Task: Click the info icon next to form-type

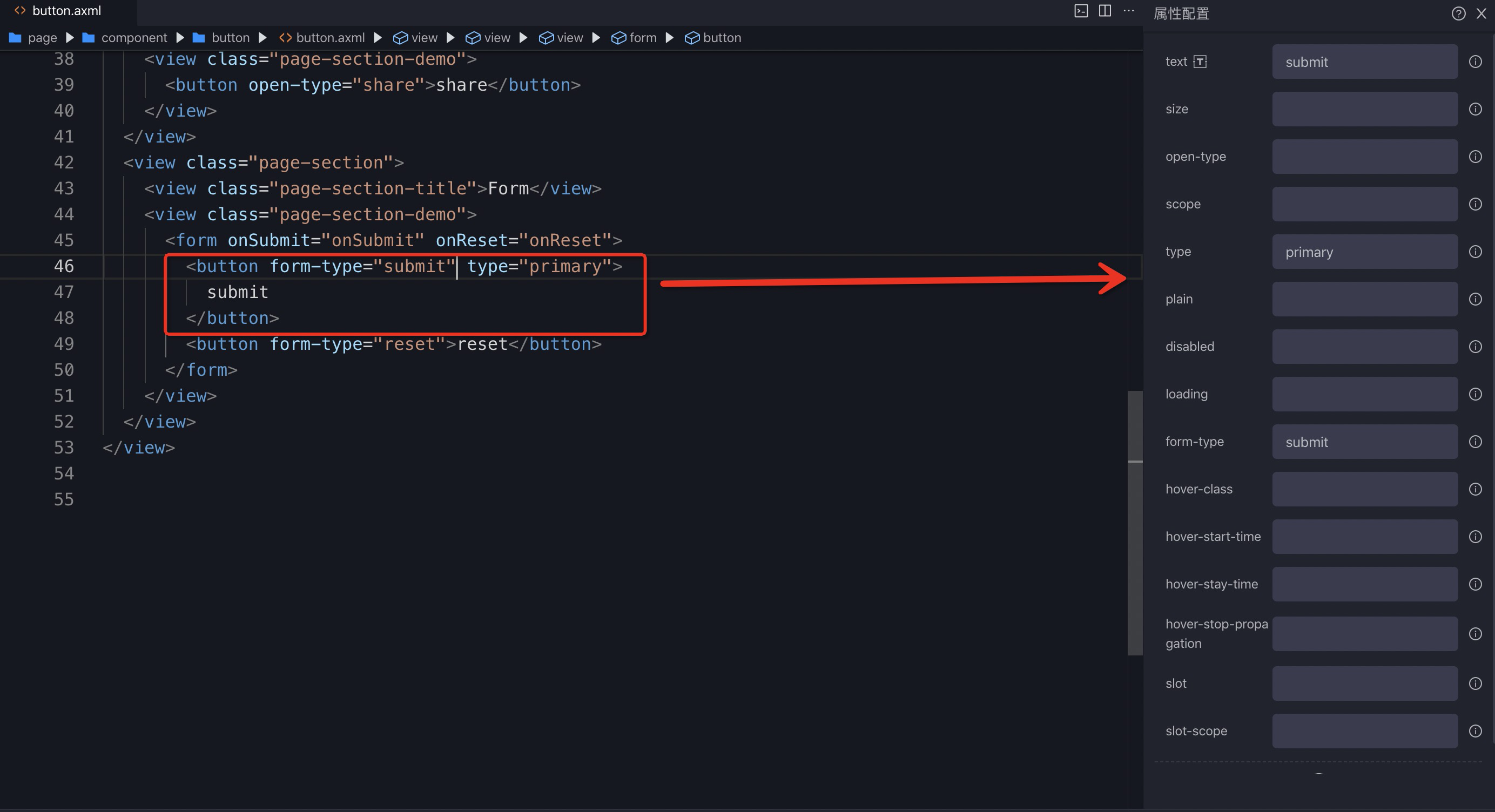Action: tap(1474, 442)
